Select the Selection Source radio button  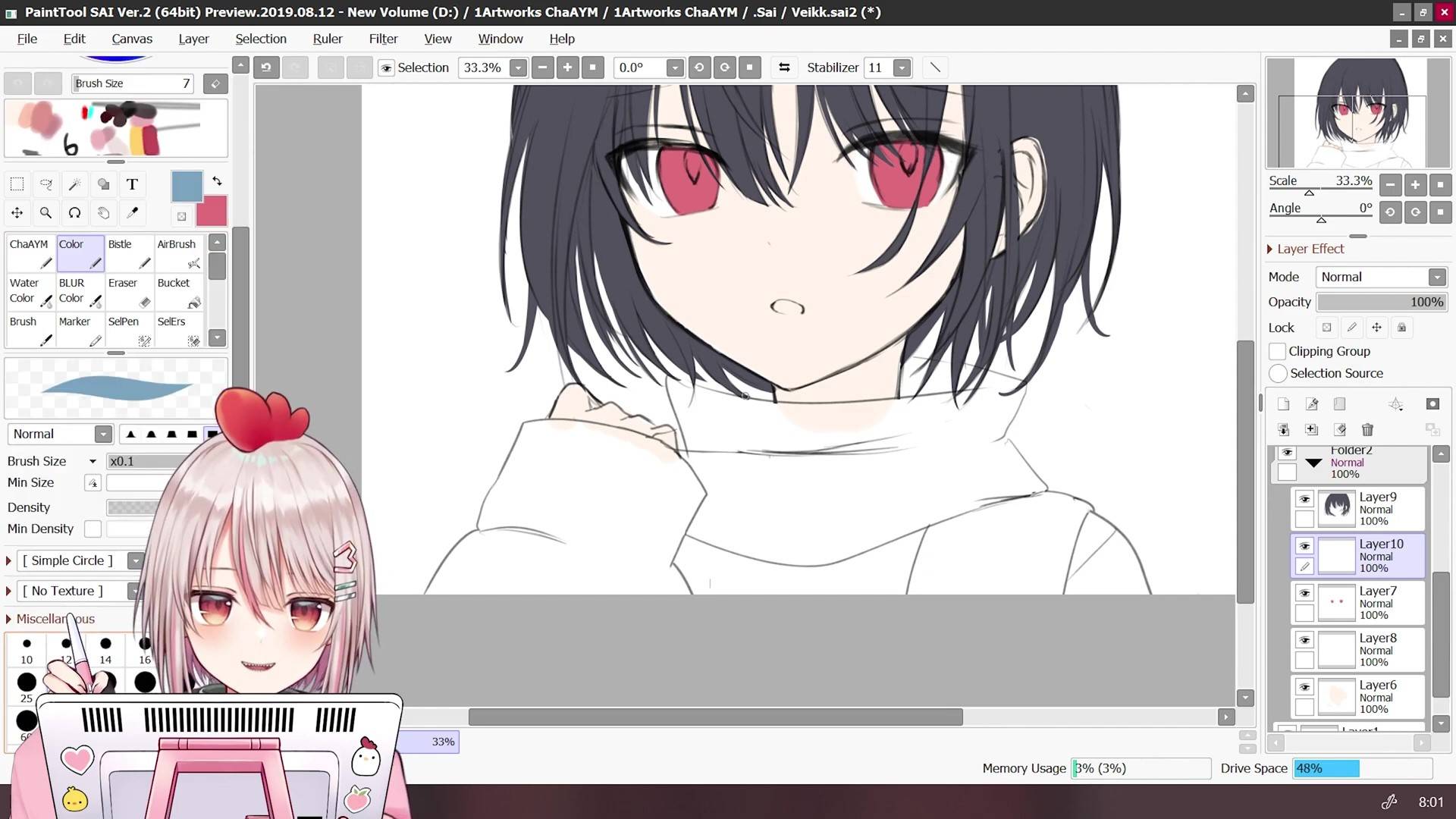1278,373
